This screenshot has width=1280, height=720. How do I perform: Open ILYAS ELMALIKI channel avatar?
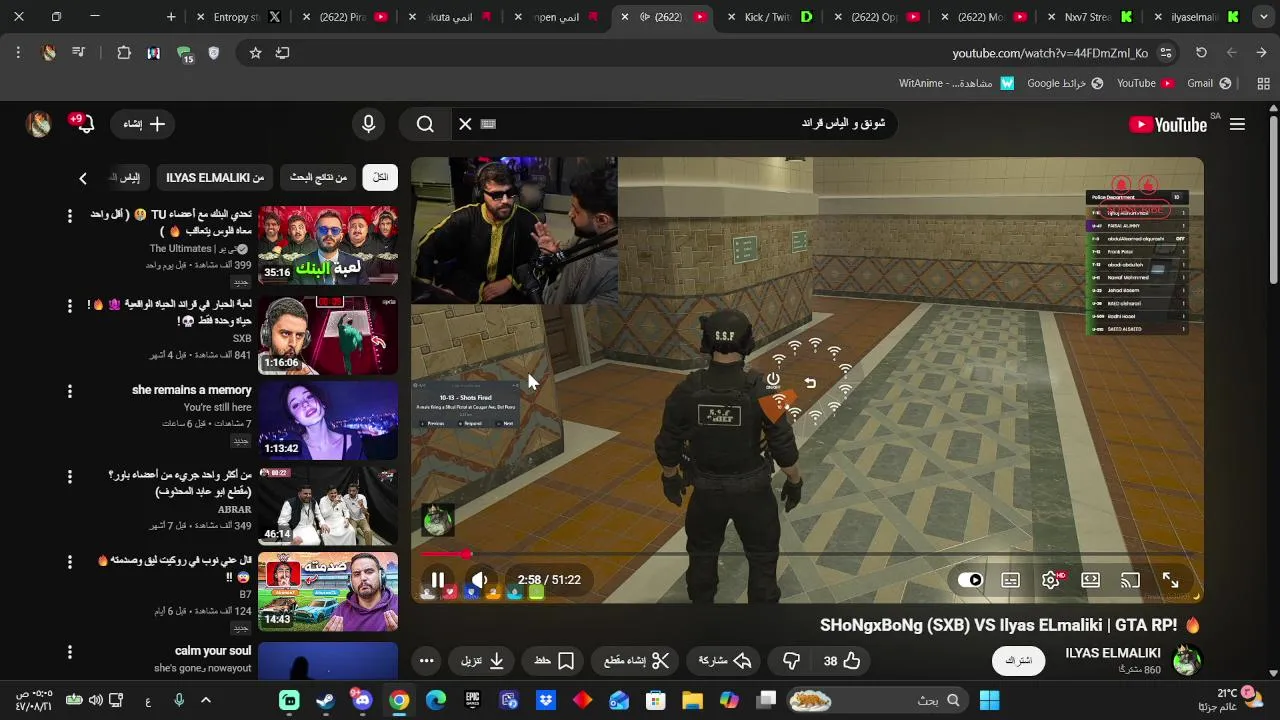coord(1186,661)
